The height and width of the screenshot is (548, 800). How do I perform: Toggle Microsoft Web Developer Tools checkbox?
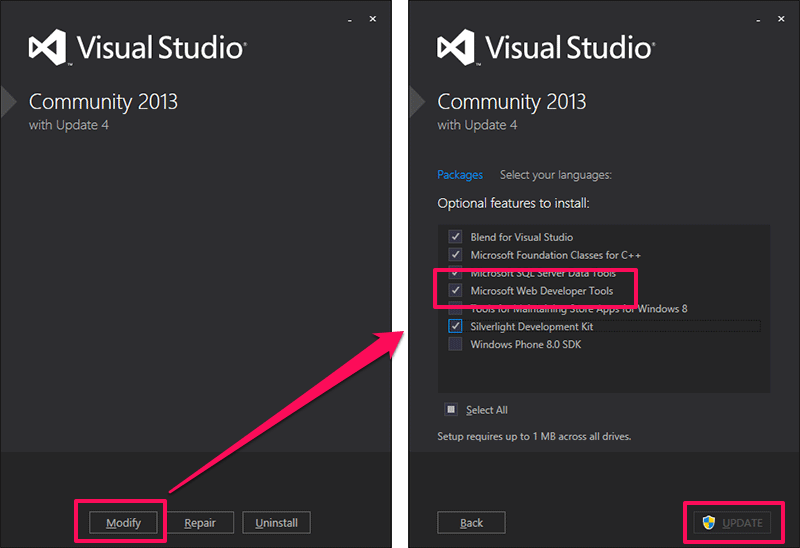456,291
